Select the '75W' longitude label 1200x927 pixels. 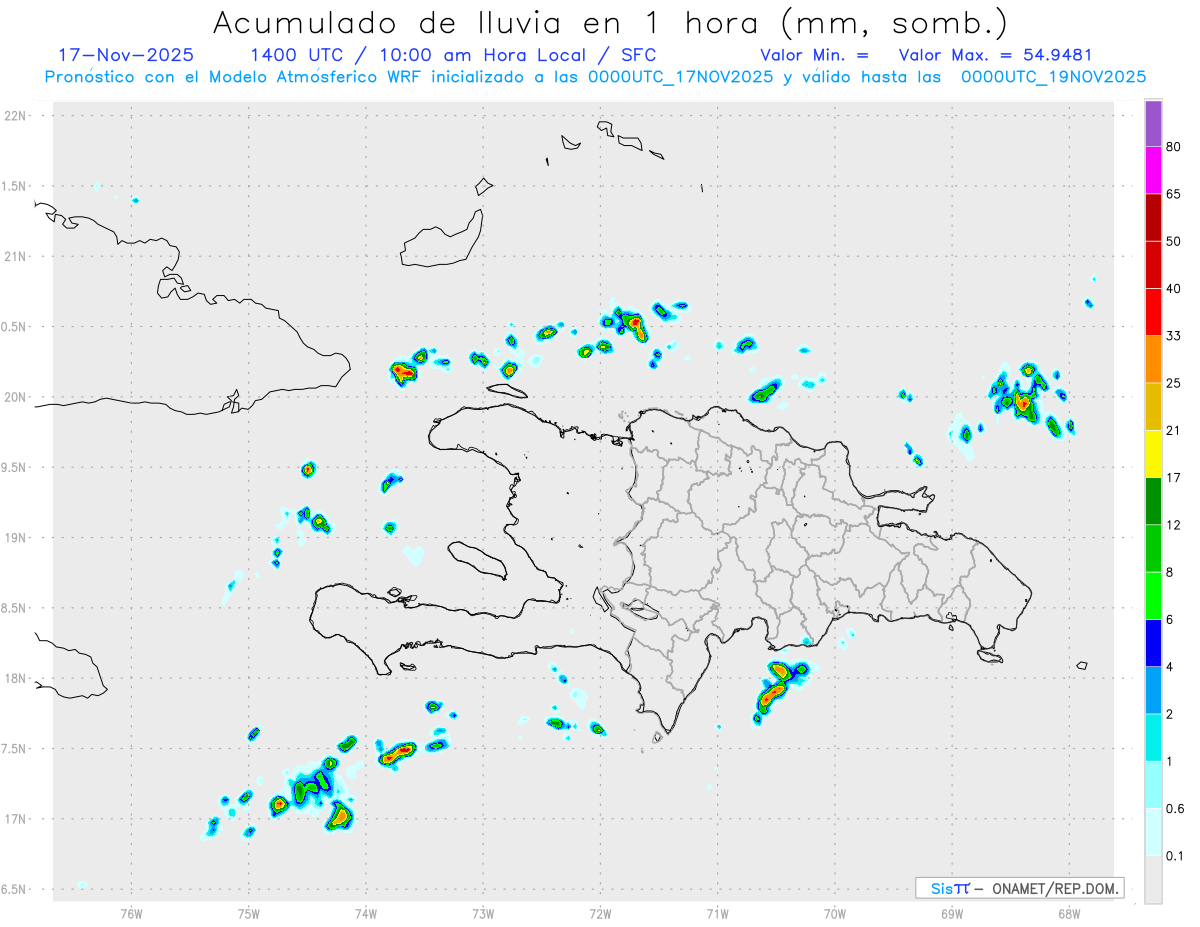point(249,913)
